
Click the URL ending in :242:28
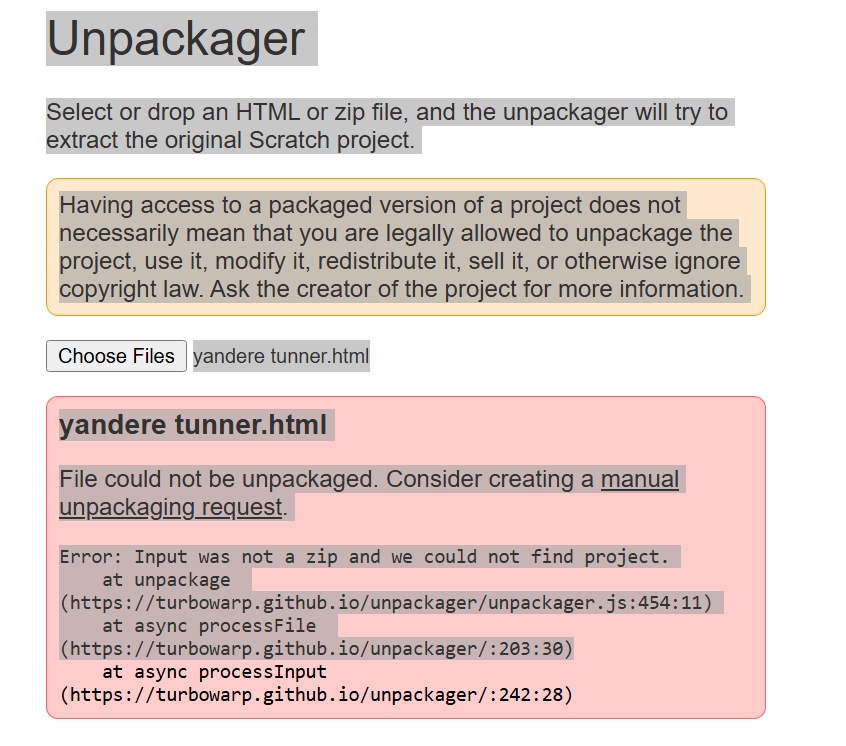316,695
